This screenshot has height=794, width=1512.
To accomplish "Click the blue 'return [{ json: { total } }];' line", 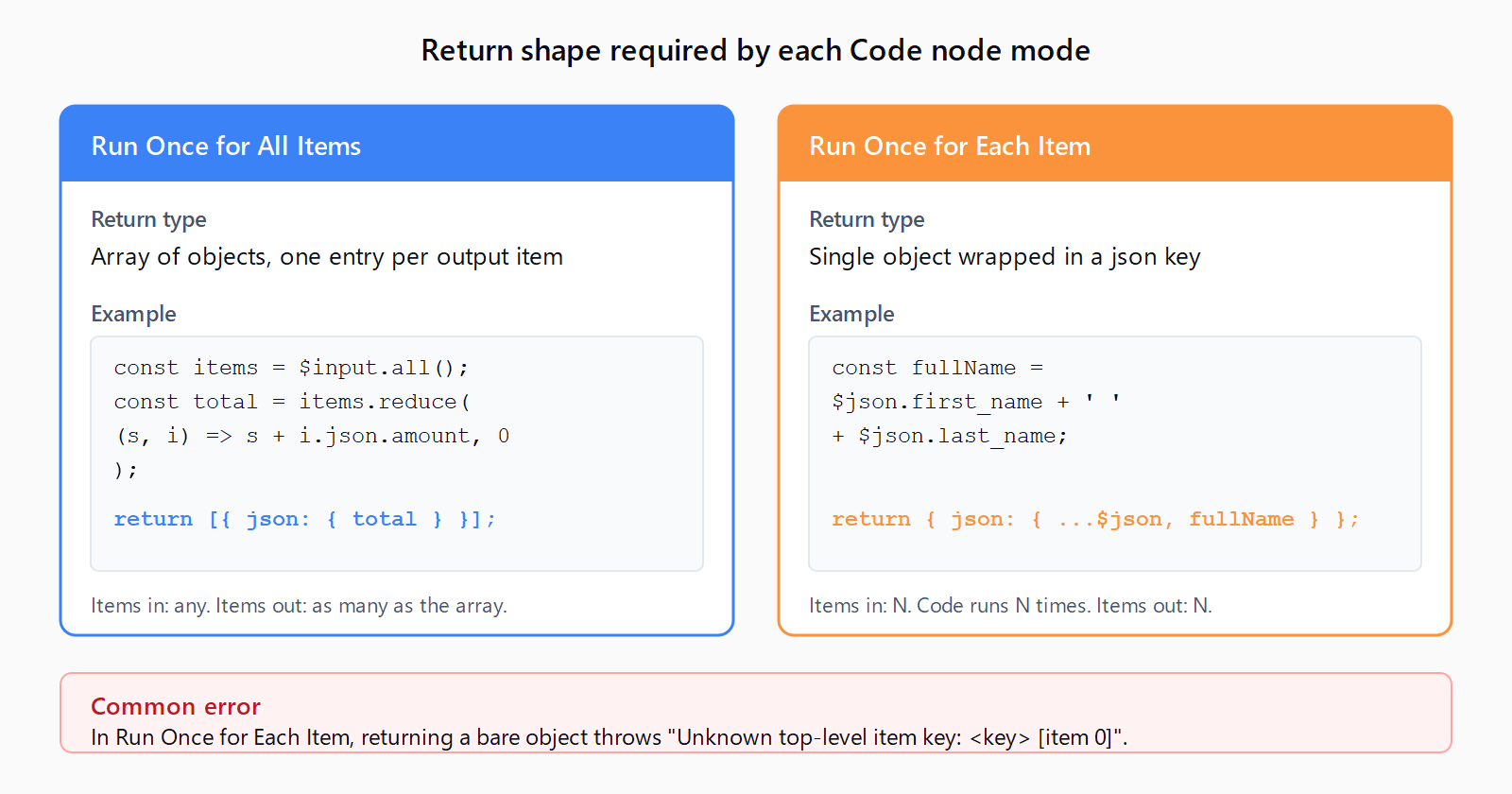I will (x=304, y=519).
